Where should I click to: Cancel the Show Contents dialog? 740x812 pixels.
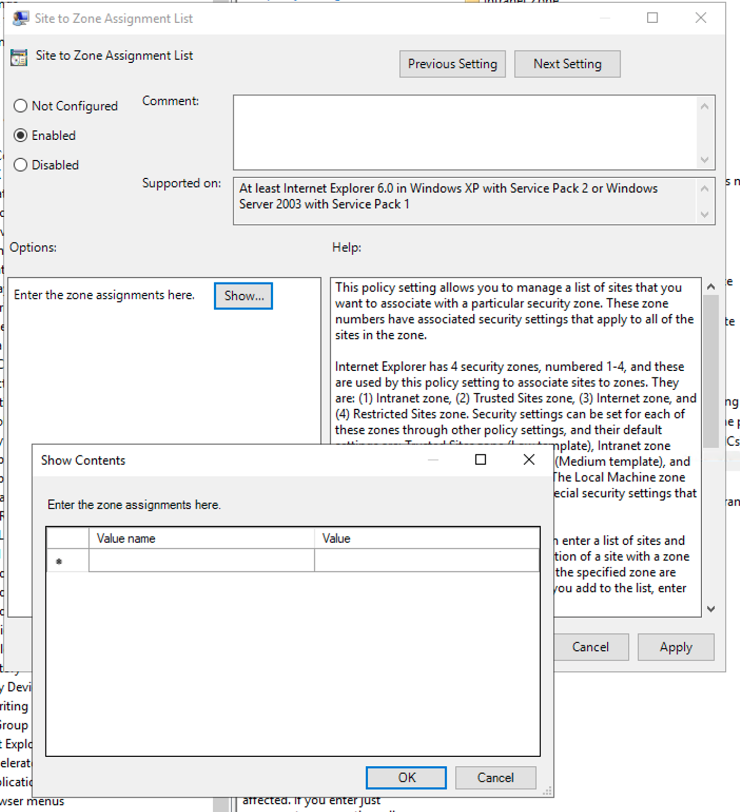pyautogui.click(x=496, y=778)
